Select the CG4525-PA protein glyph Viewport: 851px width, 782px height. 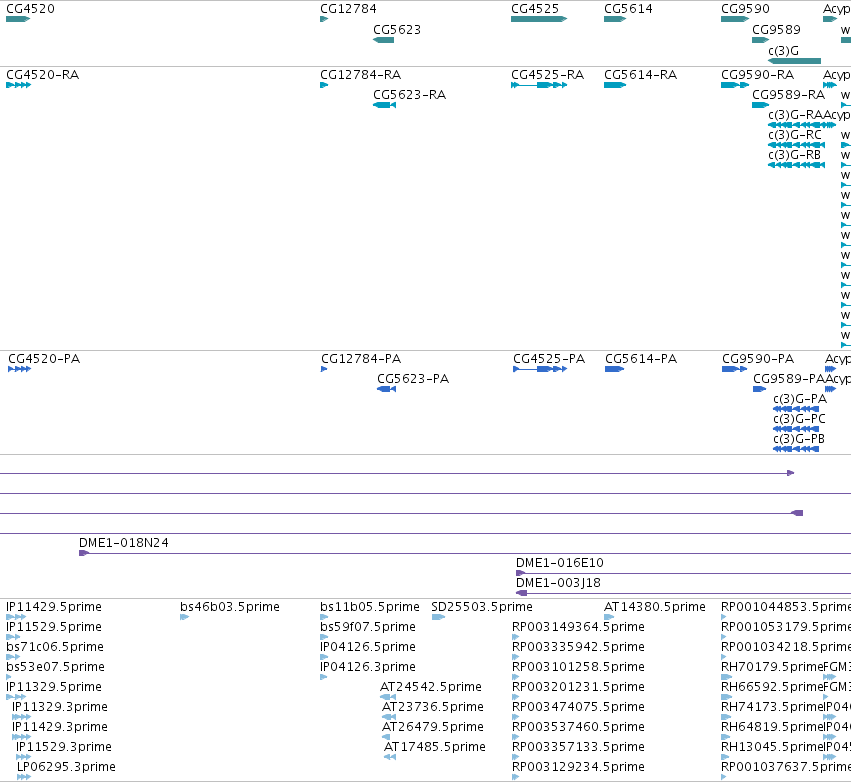click(x=540, y=370)
